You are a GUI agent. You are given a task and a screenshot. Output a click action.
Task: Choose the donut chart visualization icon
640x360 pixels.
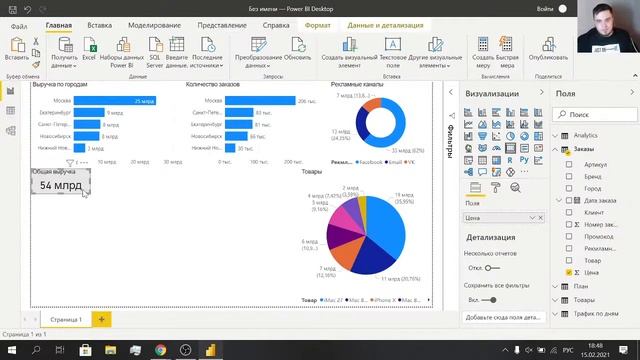coord(524,136)
